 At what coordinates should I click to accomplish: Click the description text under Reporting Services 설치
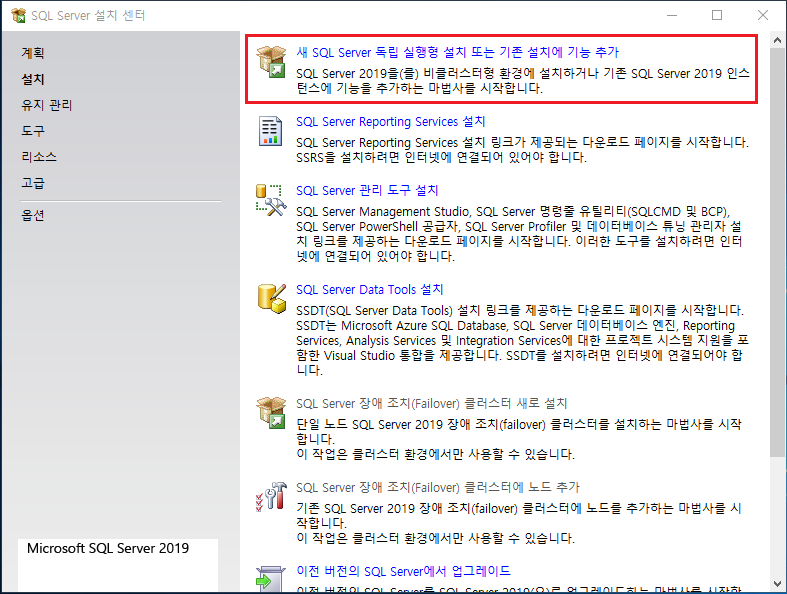tap(522, 150)
